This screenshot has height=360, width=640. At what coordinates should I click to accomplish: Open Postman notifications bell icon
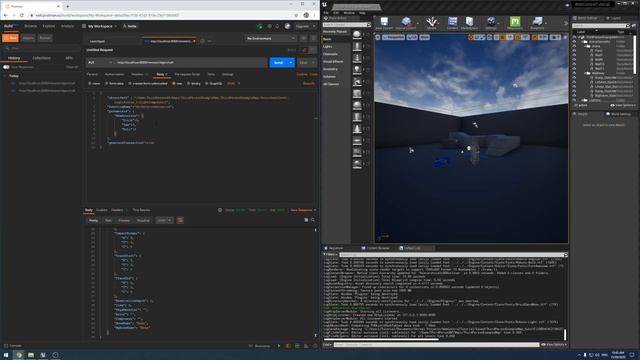277,26
